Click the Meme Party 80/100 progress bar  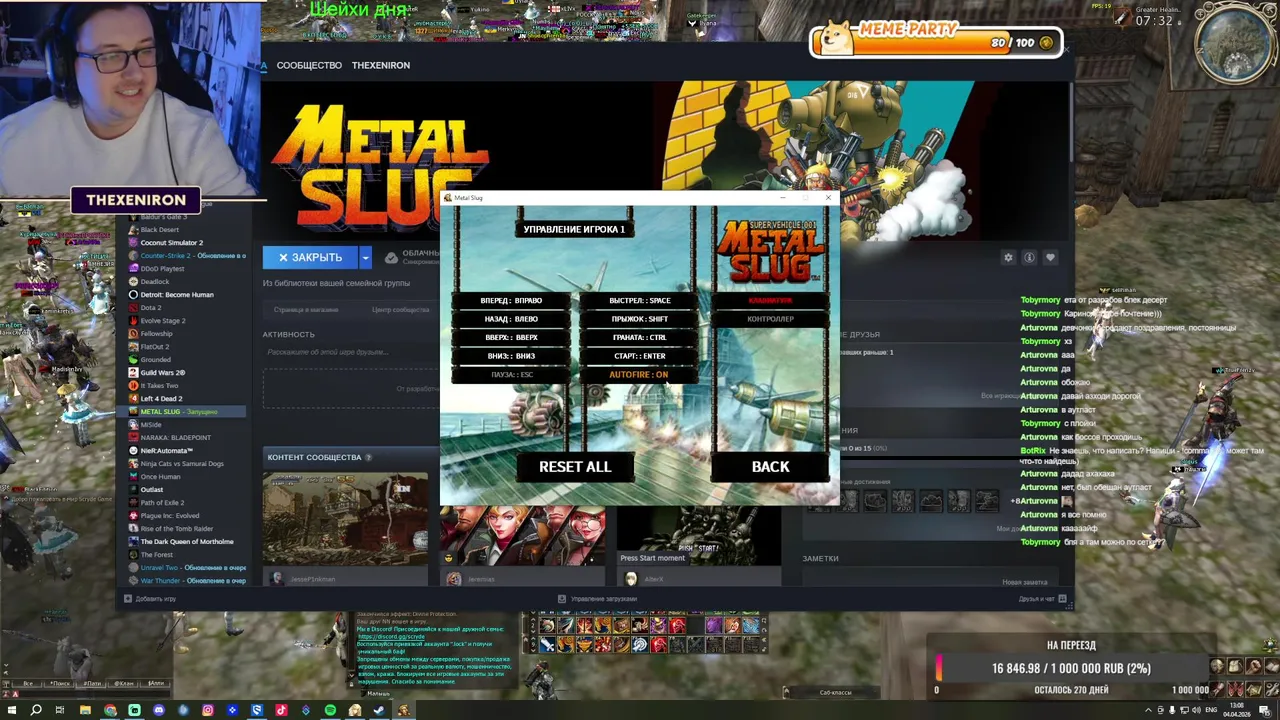coord(935,42)
